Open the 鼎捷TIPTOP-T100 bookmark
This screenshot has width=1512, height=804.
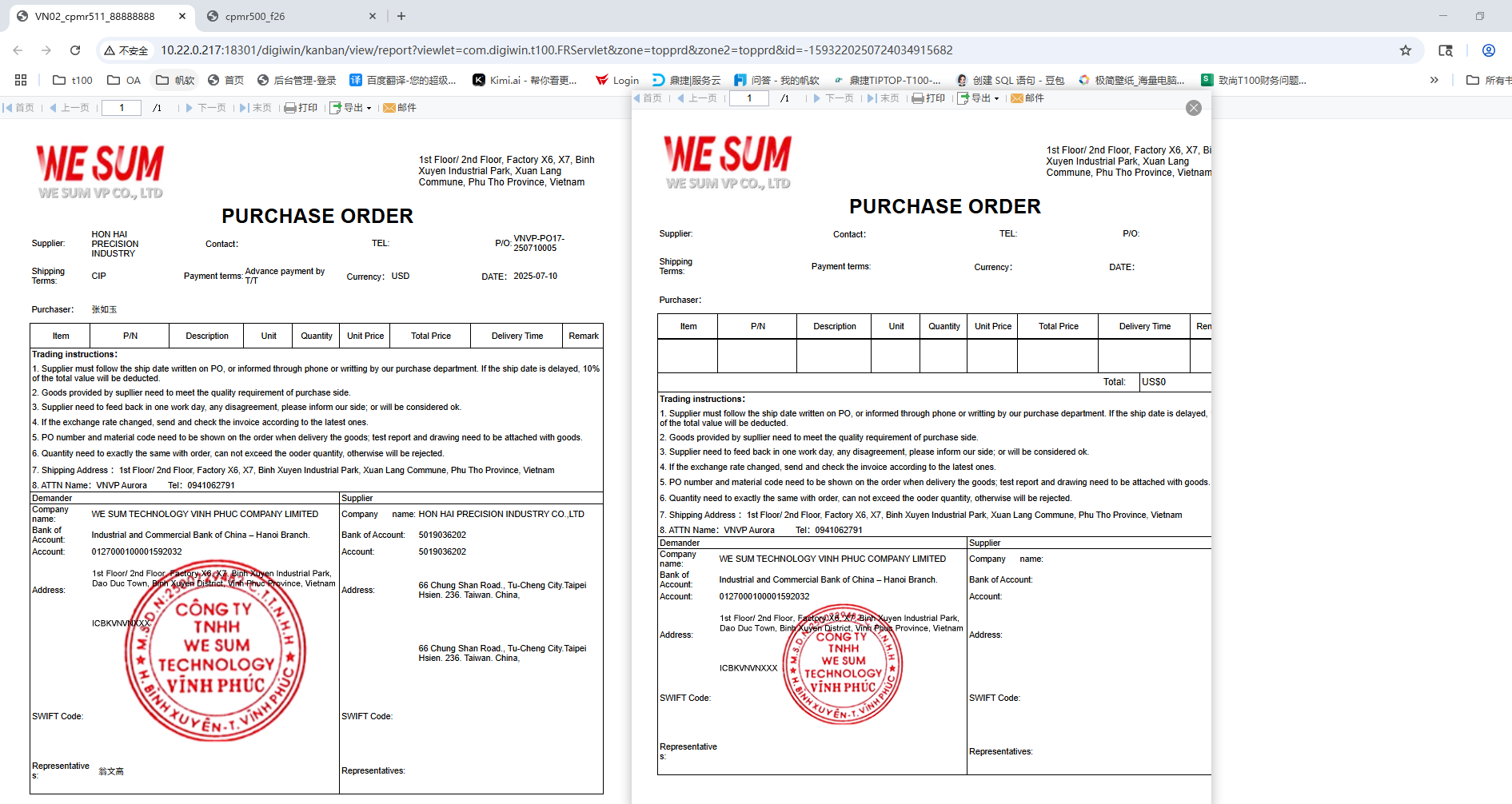click(x=887, y=80)
